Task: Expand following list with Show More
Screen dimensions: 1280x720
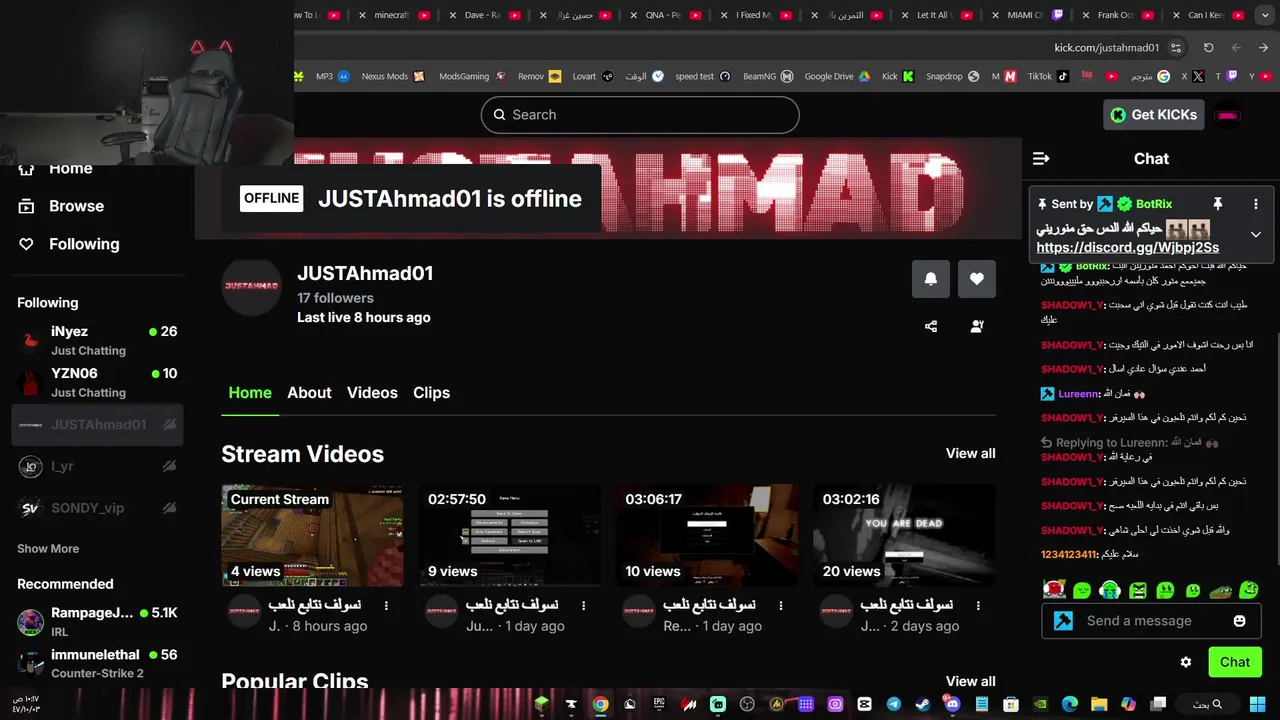Action: click(48, 548)
